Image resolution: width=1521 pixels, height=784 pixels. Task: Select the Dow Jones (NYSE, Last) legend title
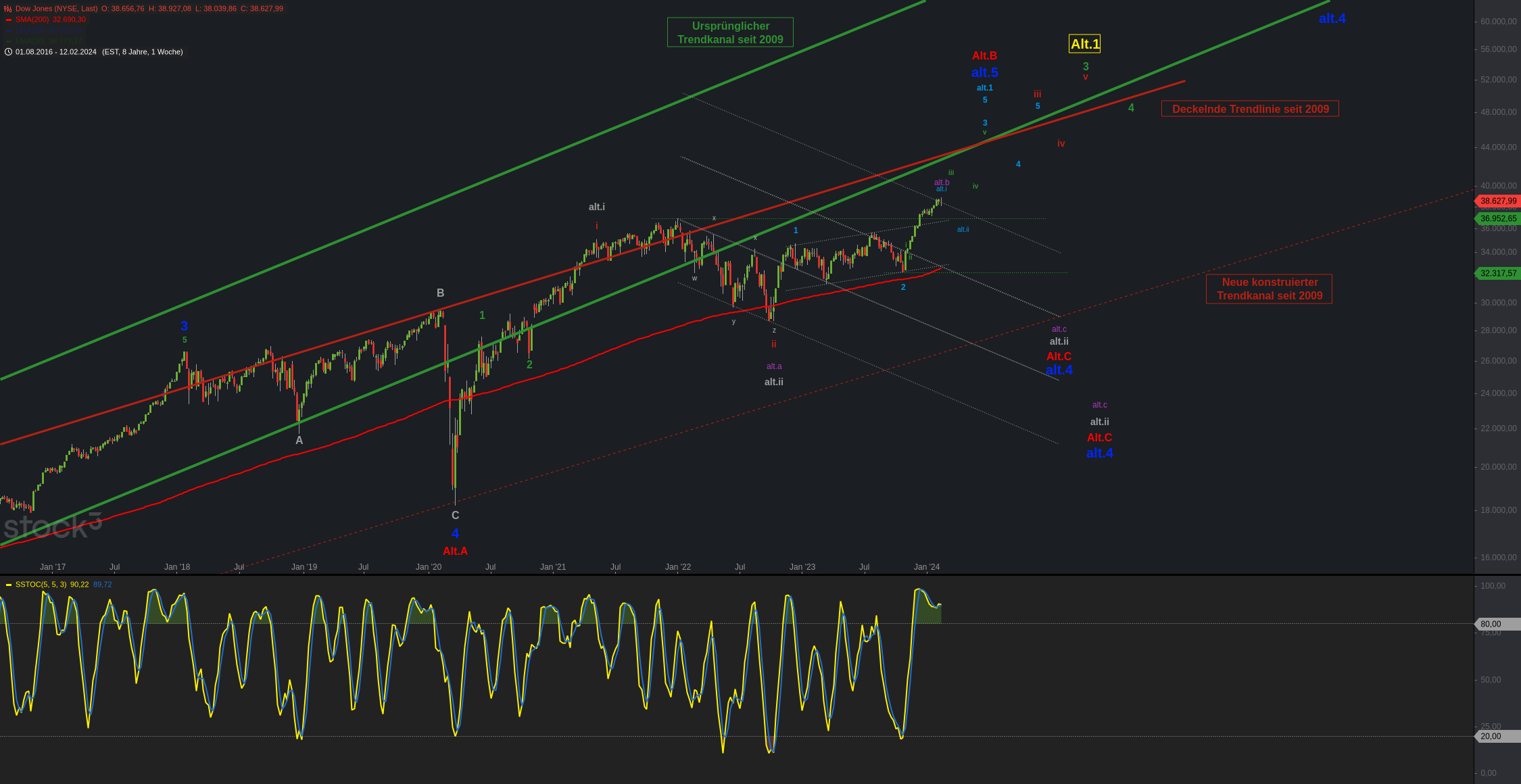coord(57,9)
